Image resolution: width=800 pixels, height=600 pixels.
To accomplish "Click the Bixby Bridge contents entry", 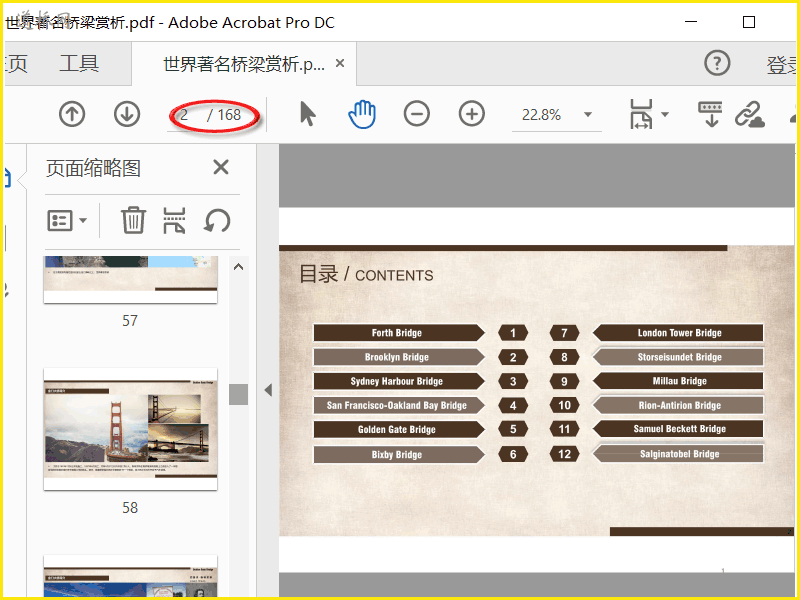I will click(x=398, y=455).
